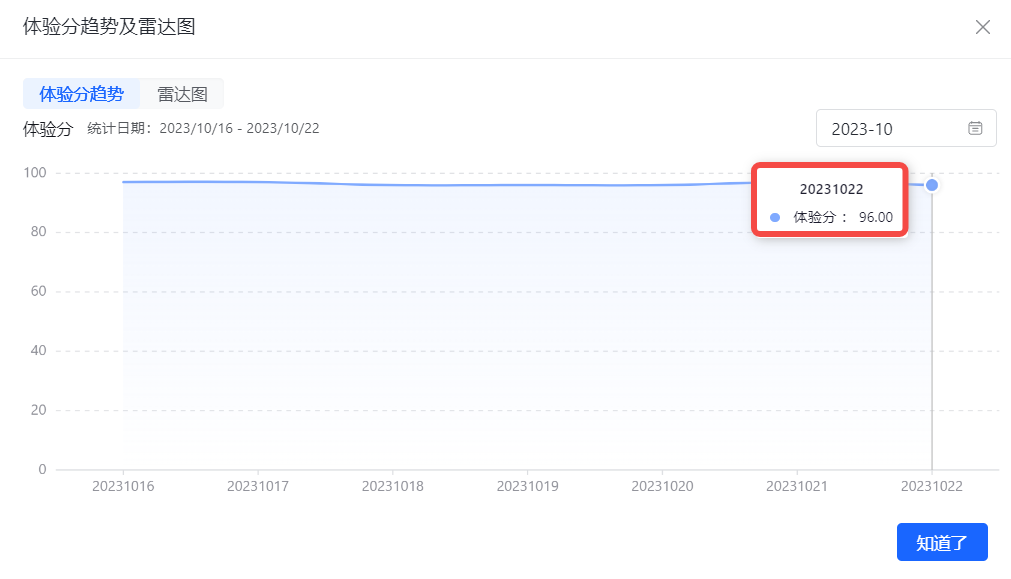Close the 体验分趋势及雷达图 dialog
This screenshot has width=1011, height=579.
(982, 27)
